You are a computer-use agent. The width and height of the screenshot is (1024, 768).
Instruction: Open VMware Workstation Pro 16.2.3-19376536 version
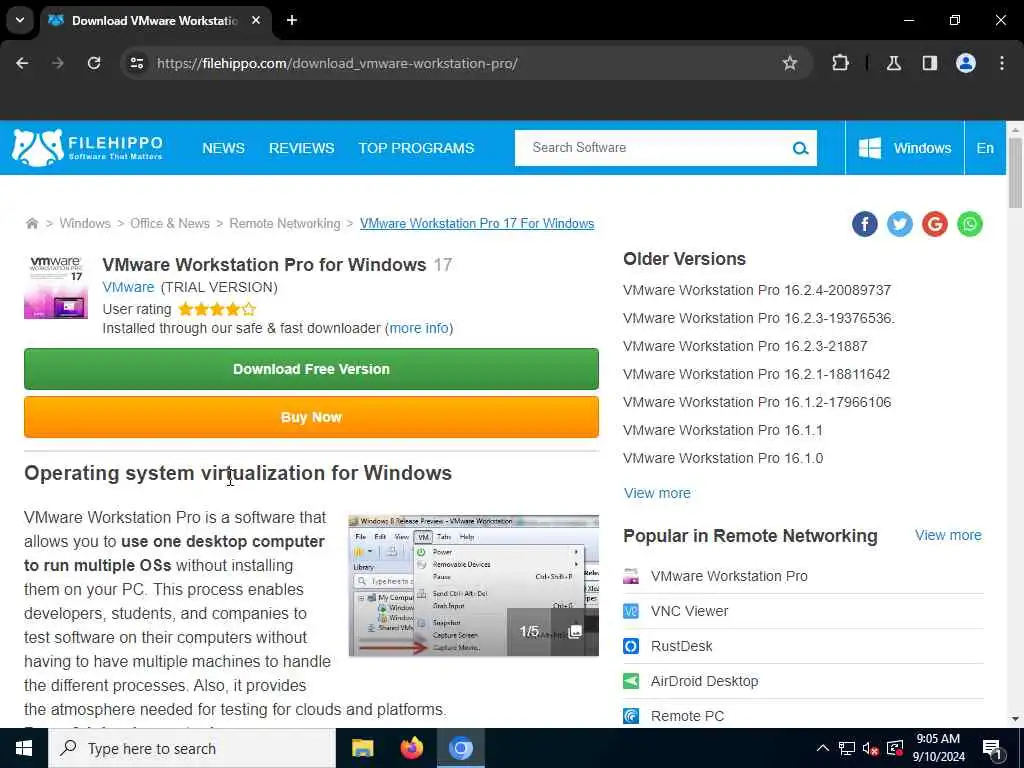[x=759, y=318]
